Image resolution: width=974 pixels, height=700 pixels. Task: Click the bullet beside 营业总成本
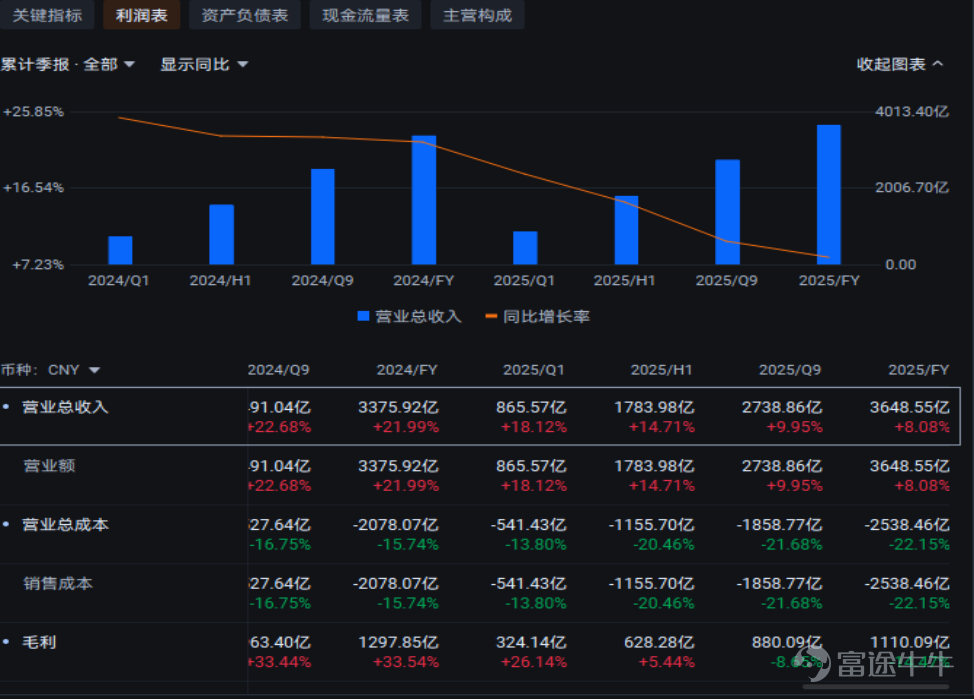[x=6, y=524]
